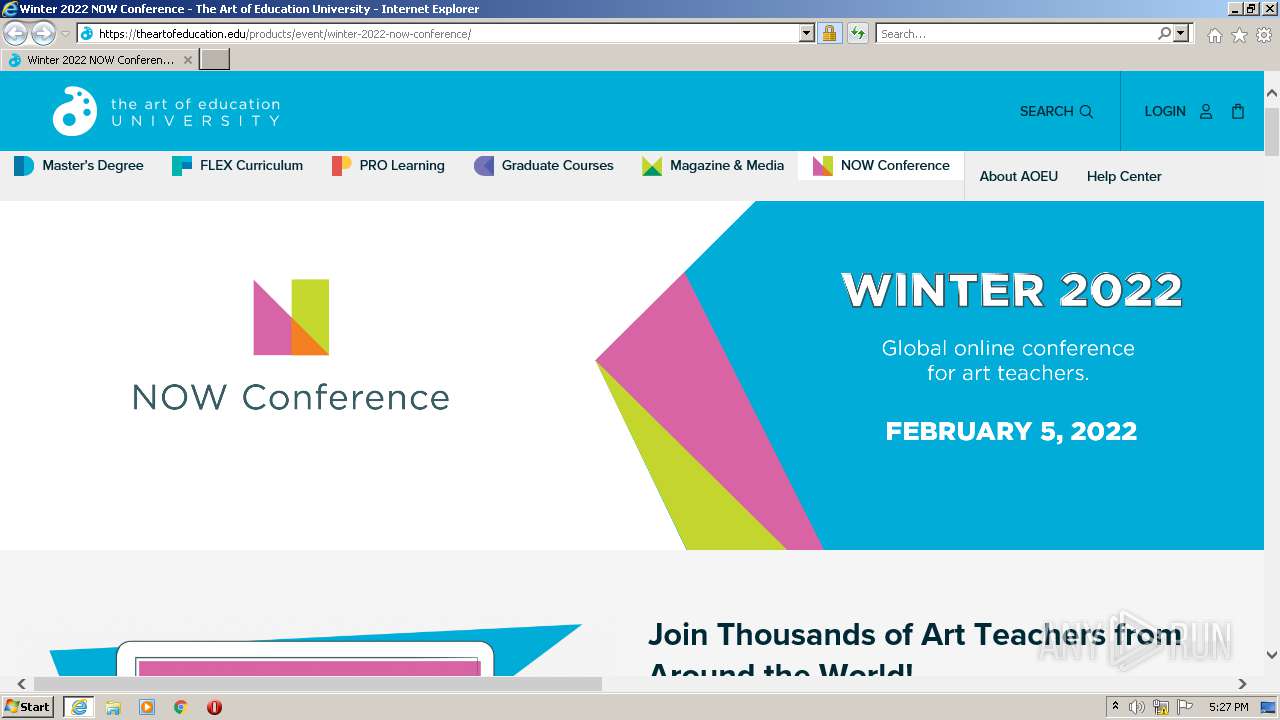The width and height of the screenshot is (1280, 720).
Task: Click the taskbar clock showing 5:27 PM
Action: [1228, 707]
